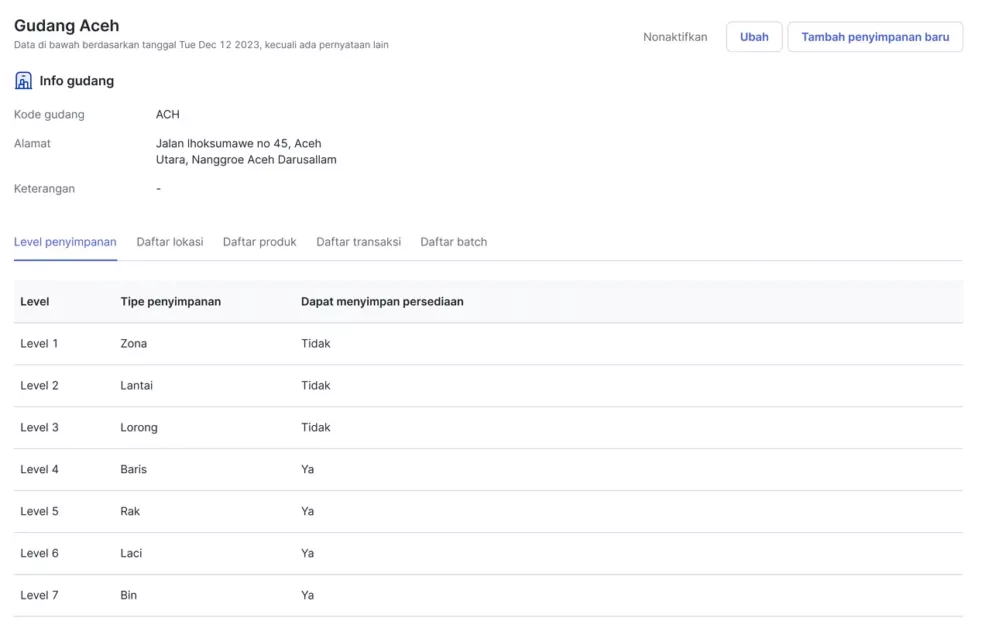Click the Laci storage type cell

[x=131, y=553]
